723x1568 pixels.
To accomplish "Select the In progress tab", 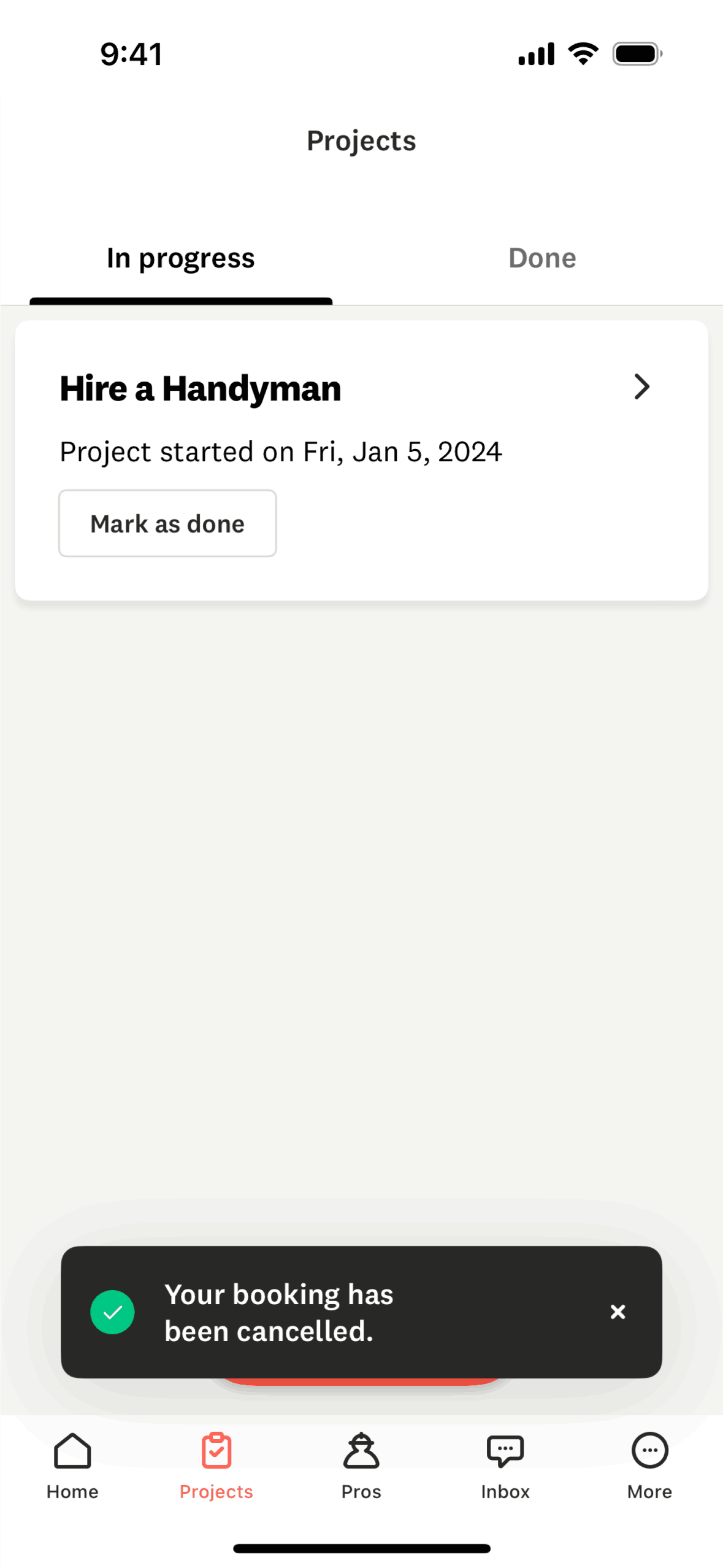I will (x=181, y=258).
